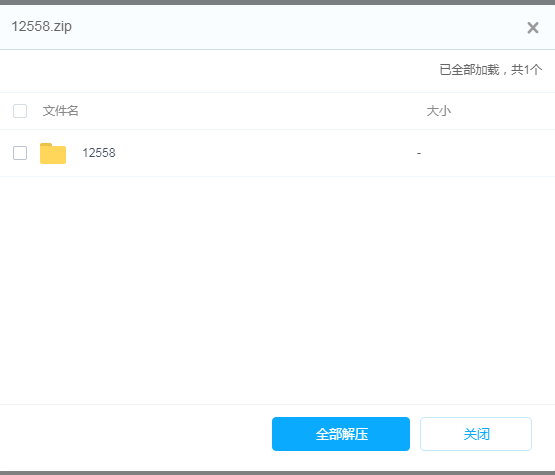Click the white 关闭 button

click(476, 434)
